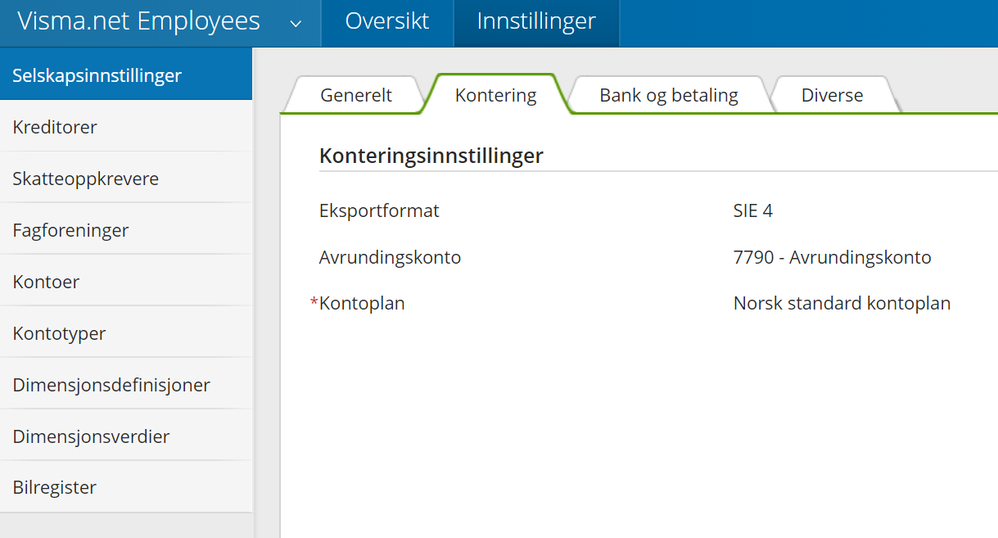Click the 7790 - Avrundingskonto value
998x538 pixels.
[x=832, y=257]
